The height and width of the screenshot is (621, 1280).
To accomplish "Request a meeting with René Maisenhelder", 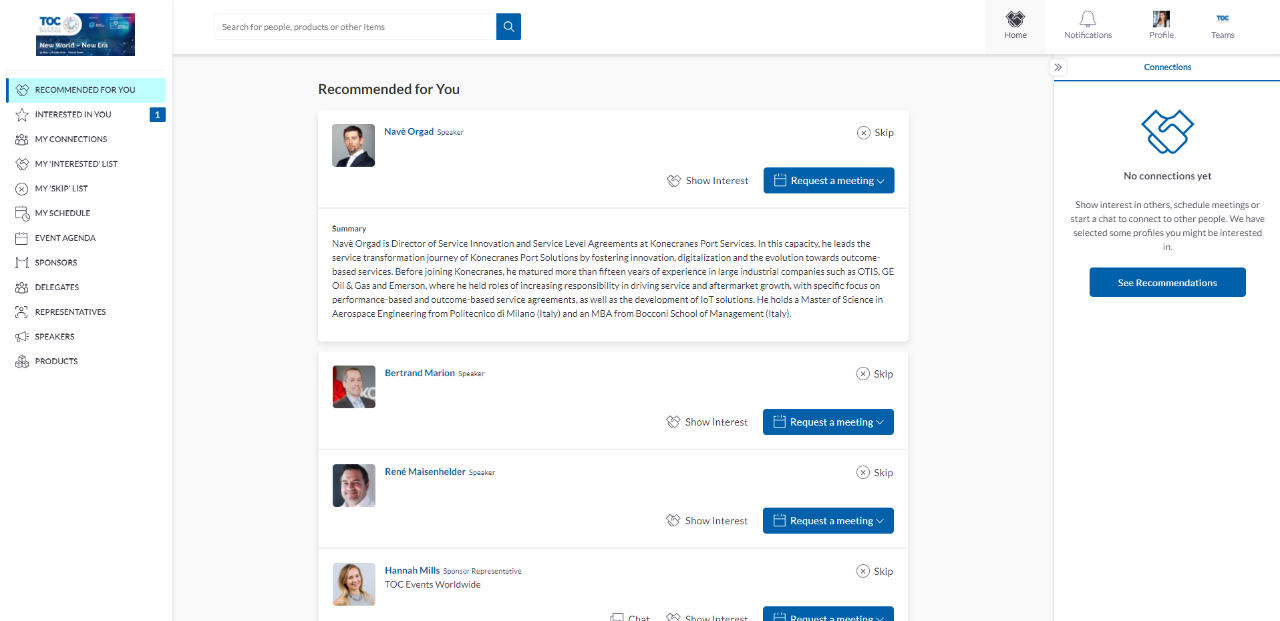I will pos(828,521).
